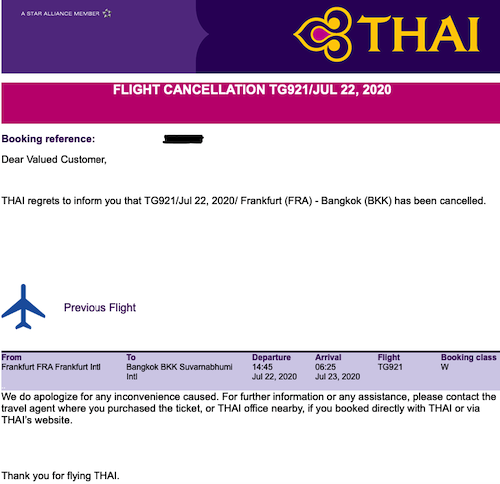Click Frankfurt FRA Frankfurt Intl origin cell
The width and height of the screenshot is (500, 484).
pyautogui.click(x=51, y=367)
